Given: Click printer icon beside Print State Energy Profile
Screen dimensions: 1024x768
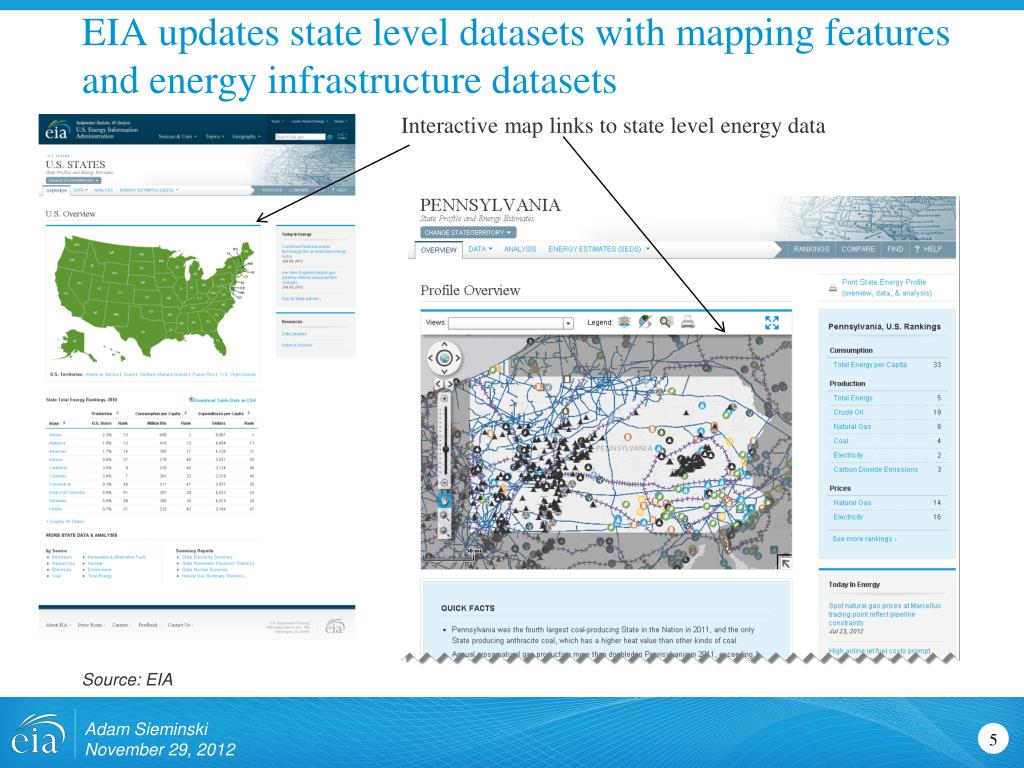Looking at the screenshot, I should 833,288.
